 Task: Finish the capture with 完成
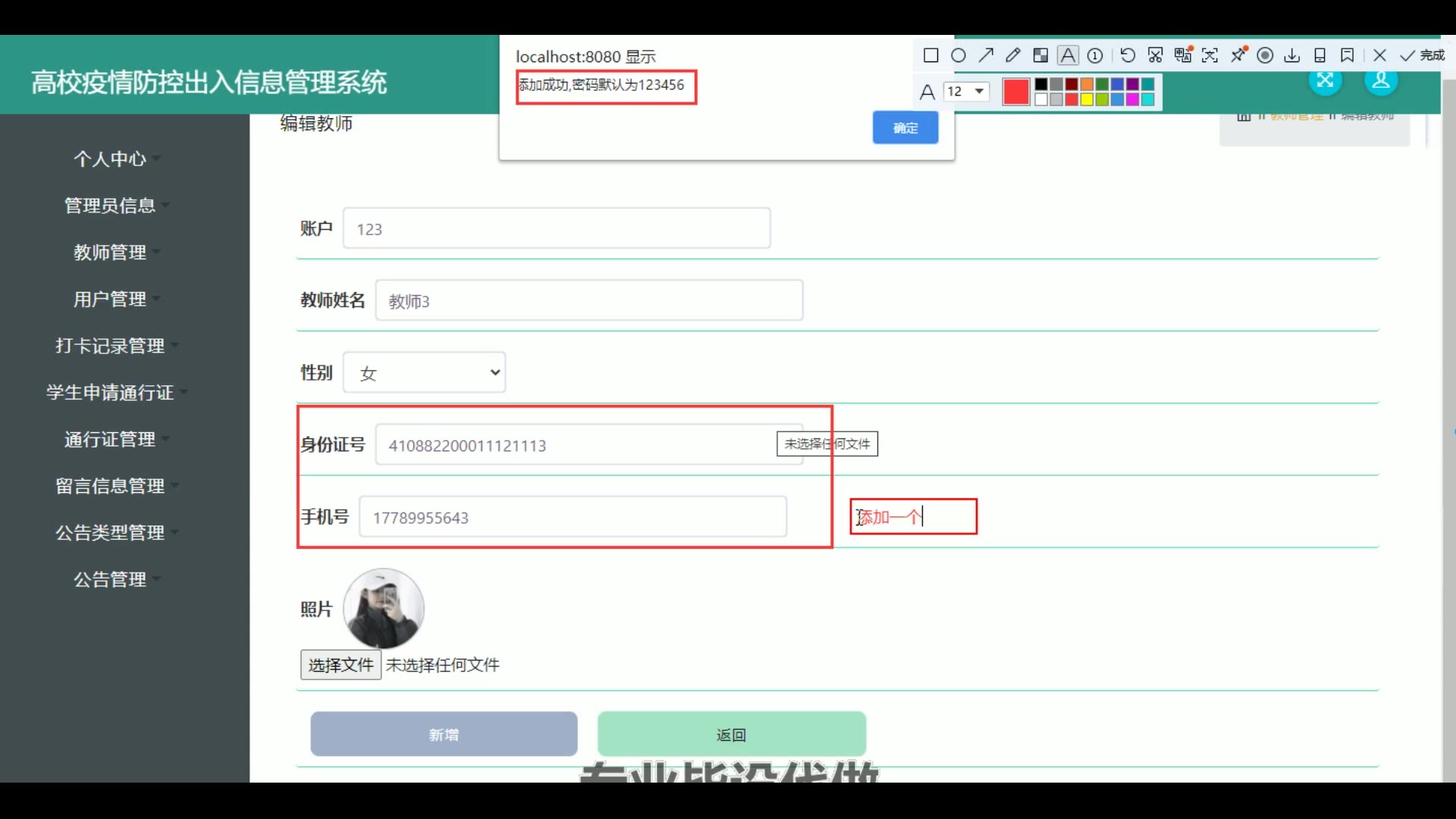1423,55
